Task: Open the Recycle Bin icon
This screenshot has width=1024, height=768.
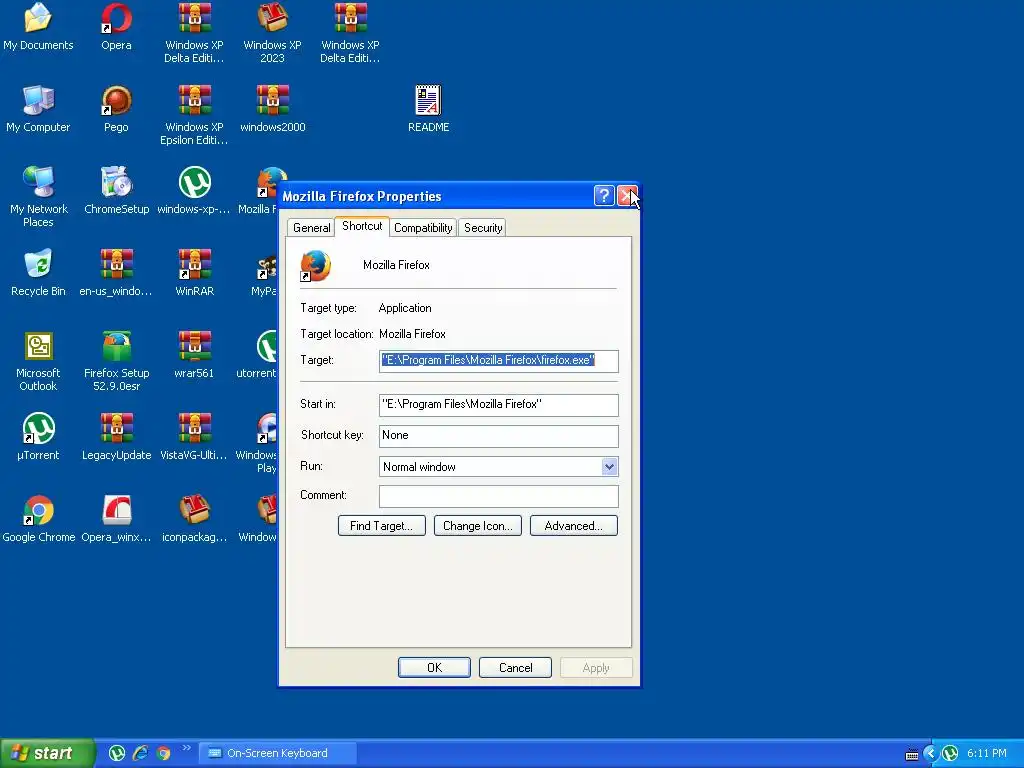Action: [38, 272]
